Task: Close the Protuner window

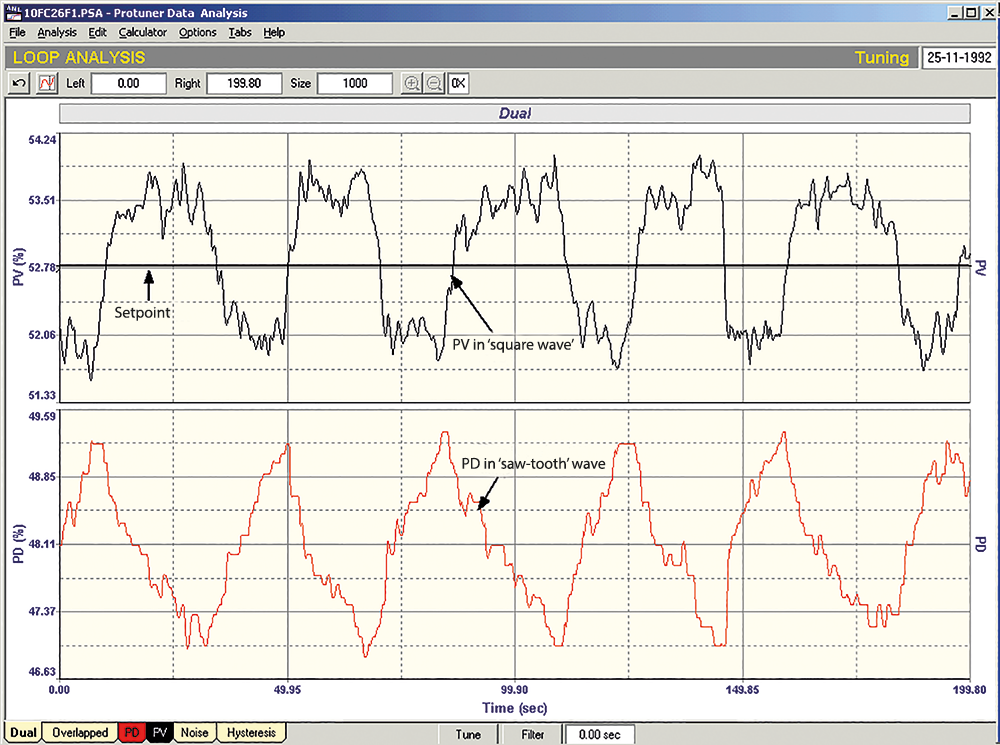Action: click(x=989, y=12)
